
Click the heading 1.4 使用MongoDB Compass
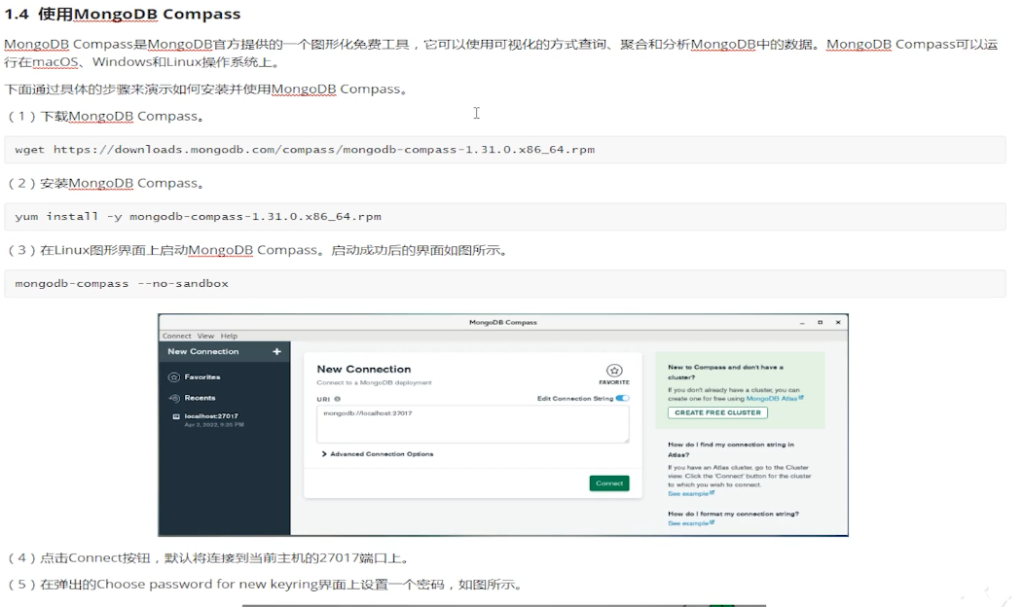122,14
